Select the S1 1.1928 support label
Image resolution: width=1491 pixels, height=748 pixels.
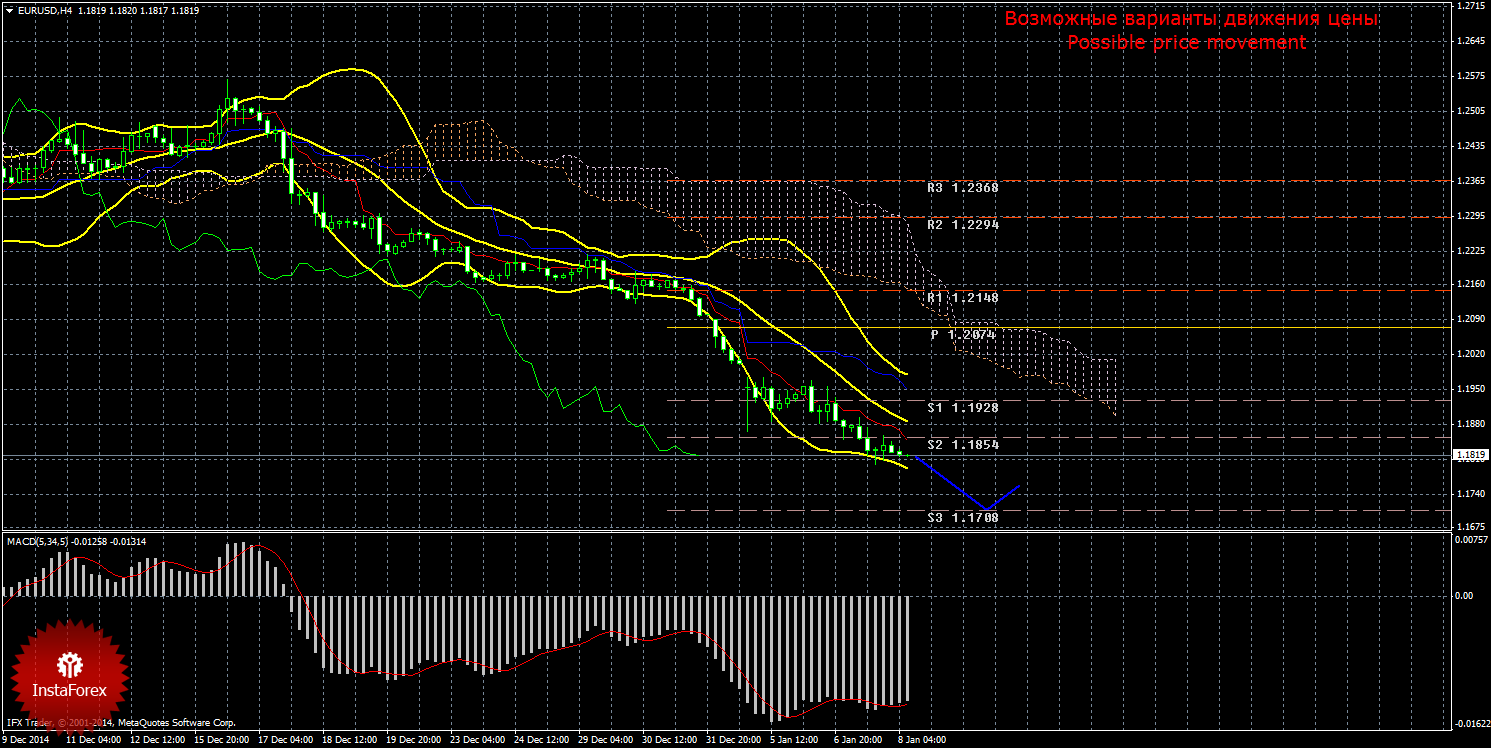tap(962, 408)
